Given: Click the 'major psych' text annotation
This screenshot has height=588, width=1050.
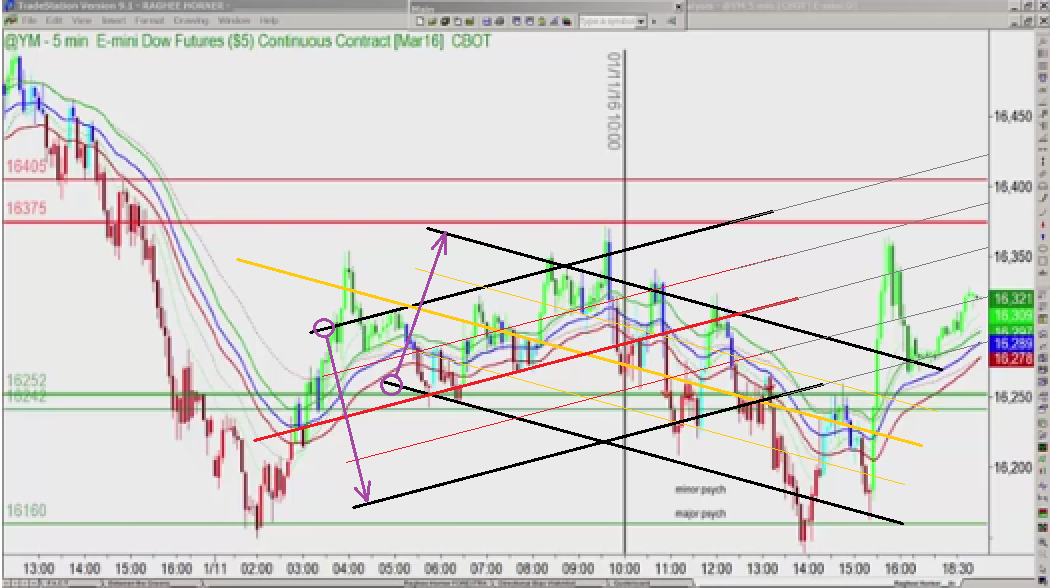Looking at the screenshot, I should click(x=700, y=514).
